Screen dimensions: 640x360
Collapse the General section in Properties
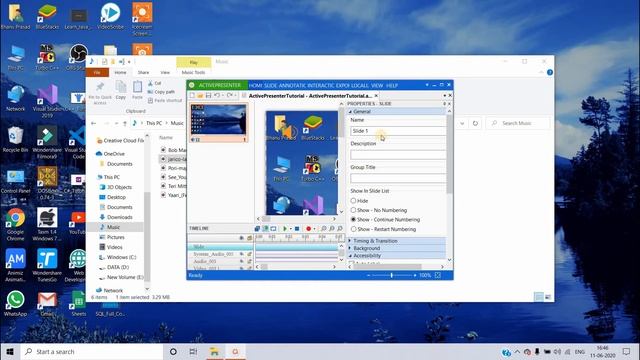click(350, 111)
